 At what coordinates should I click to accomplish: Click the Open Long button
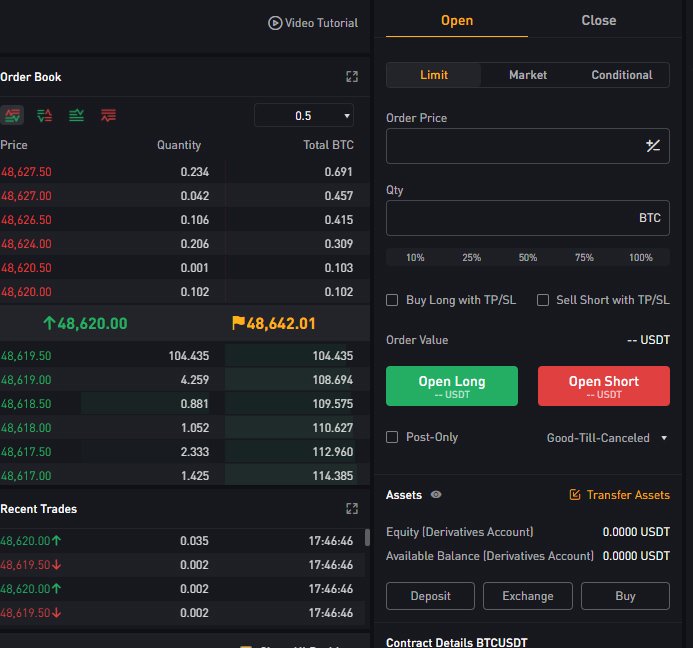[x=452, y=386]
